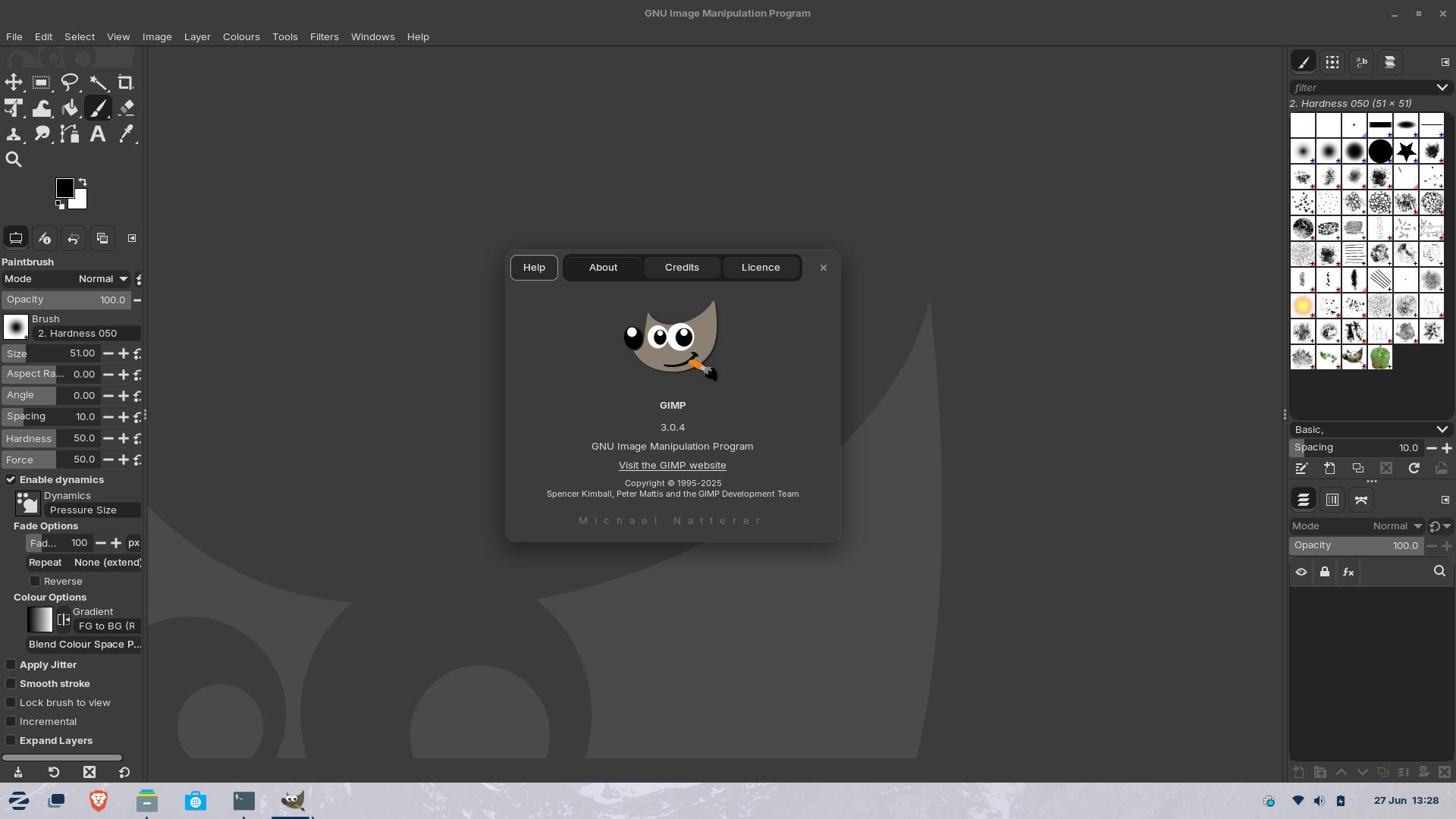Screen dimensions: 1456x819
Task: Adjust the Paintbrush Opacity slider
Action: coord(66,300)
